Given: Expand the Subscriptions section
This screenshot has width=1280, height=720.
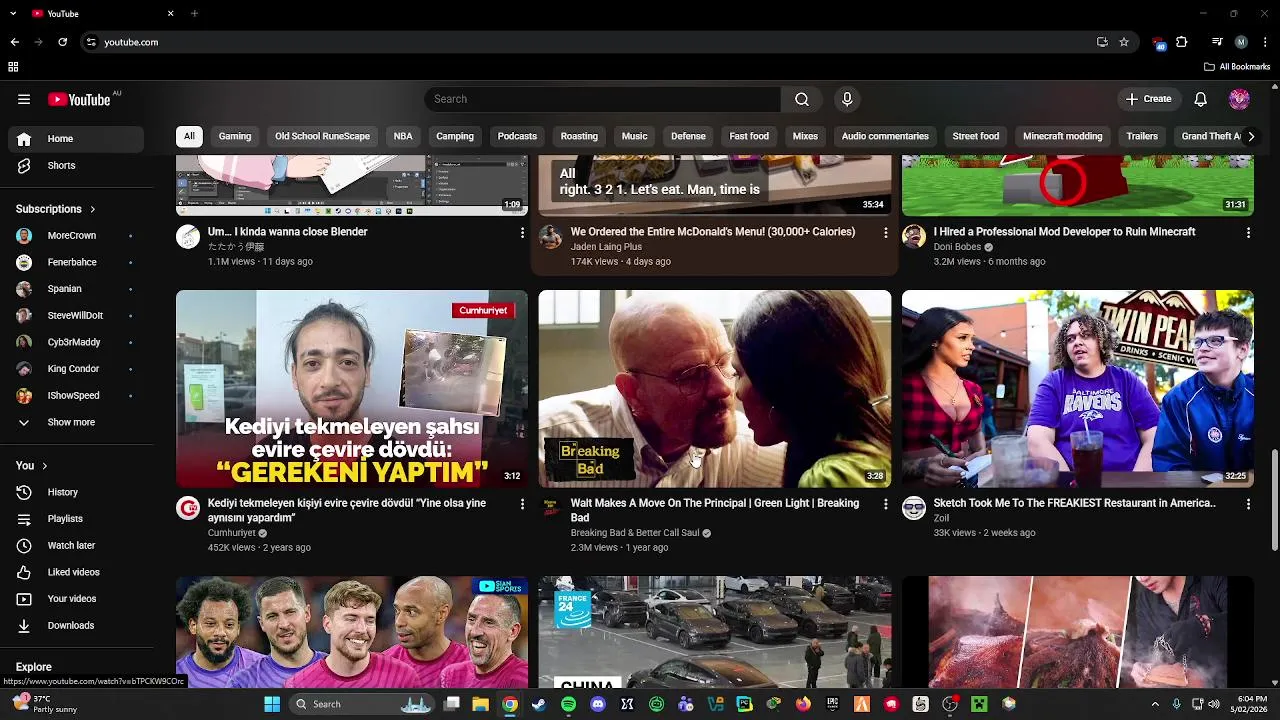Looking at the screenshot, I should (56, 209).
